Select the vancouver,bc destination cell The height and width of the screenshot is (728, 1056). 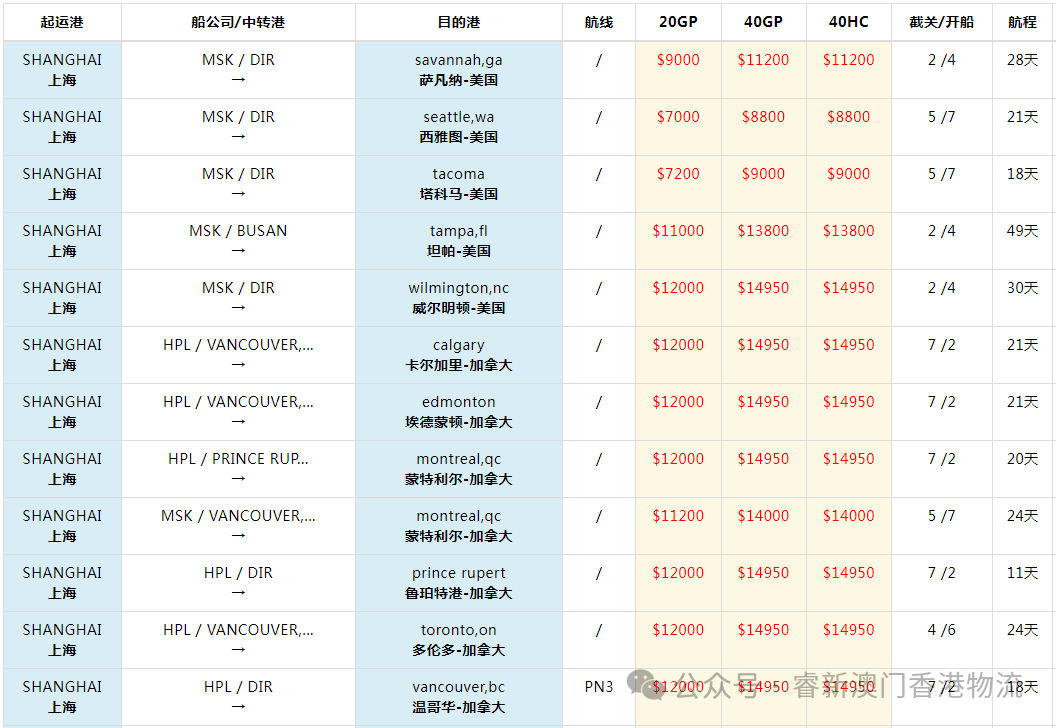click(459, 697)
